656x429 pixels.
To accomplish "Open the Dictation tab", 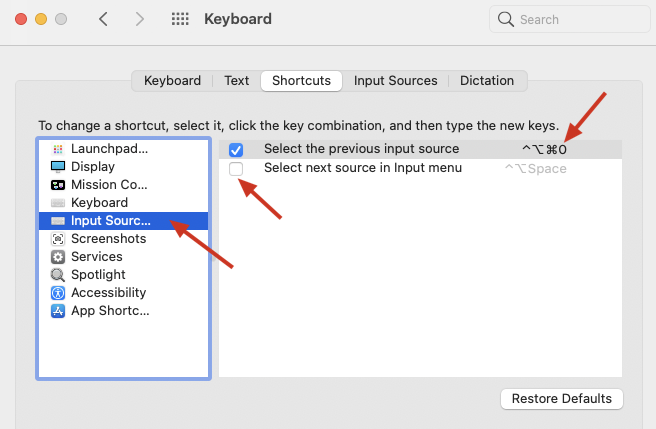I will 487,81.
